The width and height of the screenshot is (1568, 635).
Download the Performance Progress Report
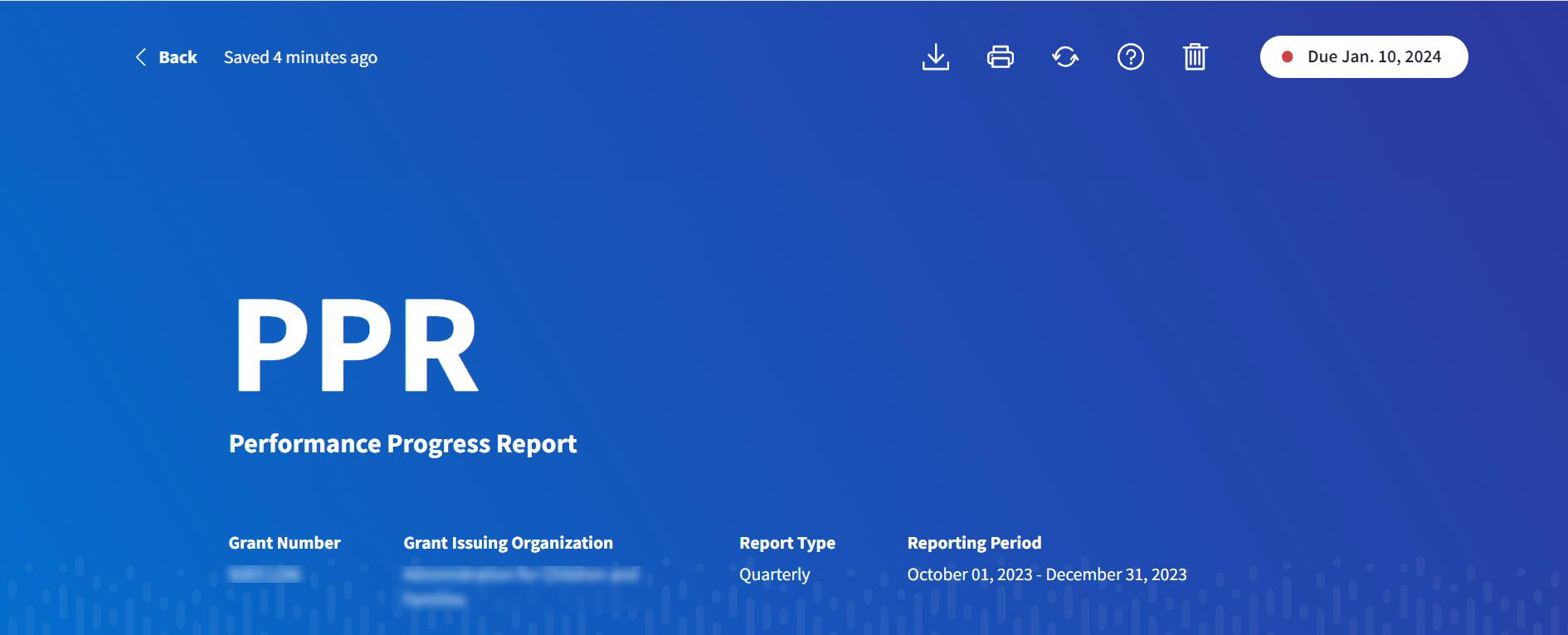(935, 57)
